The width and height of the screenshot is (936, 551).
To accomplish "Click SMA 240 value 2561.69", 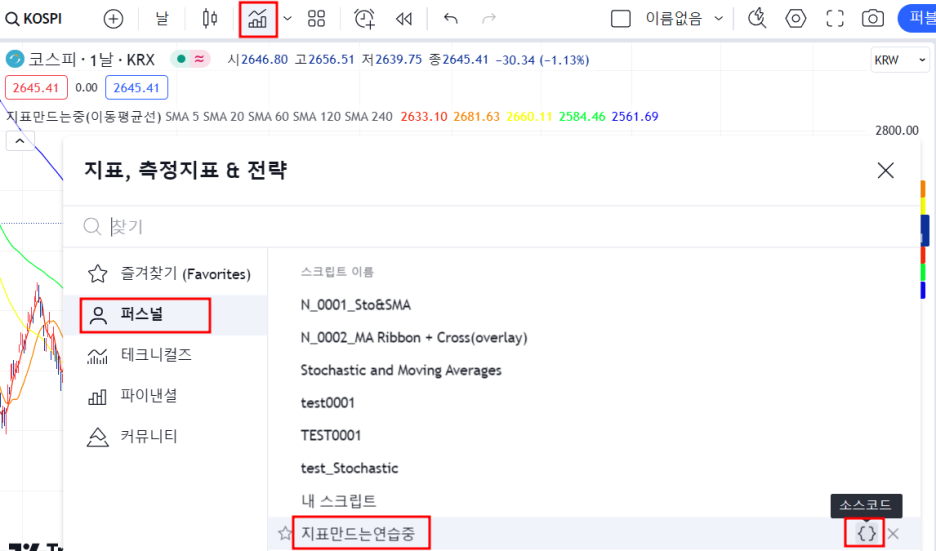I will pos(635,116).
